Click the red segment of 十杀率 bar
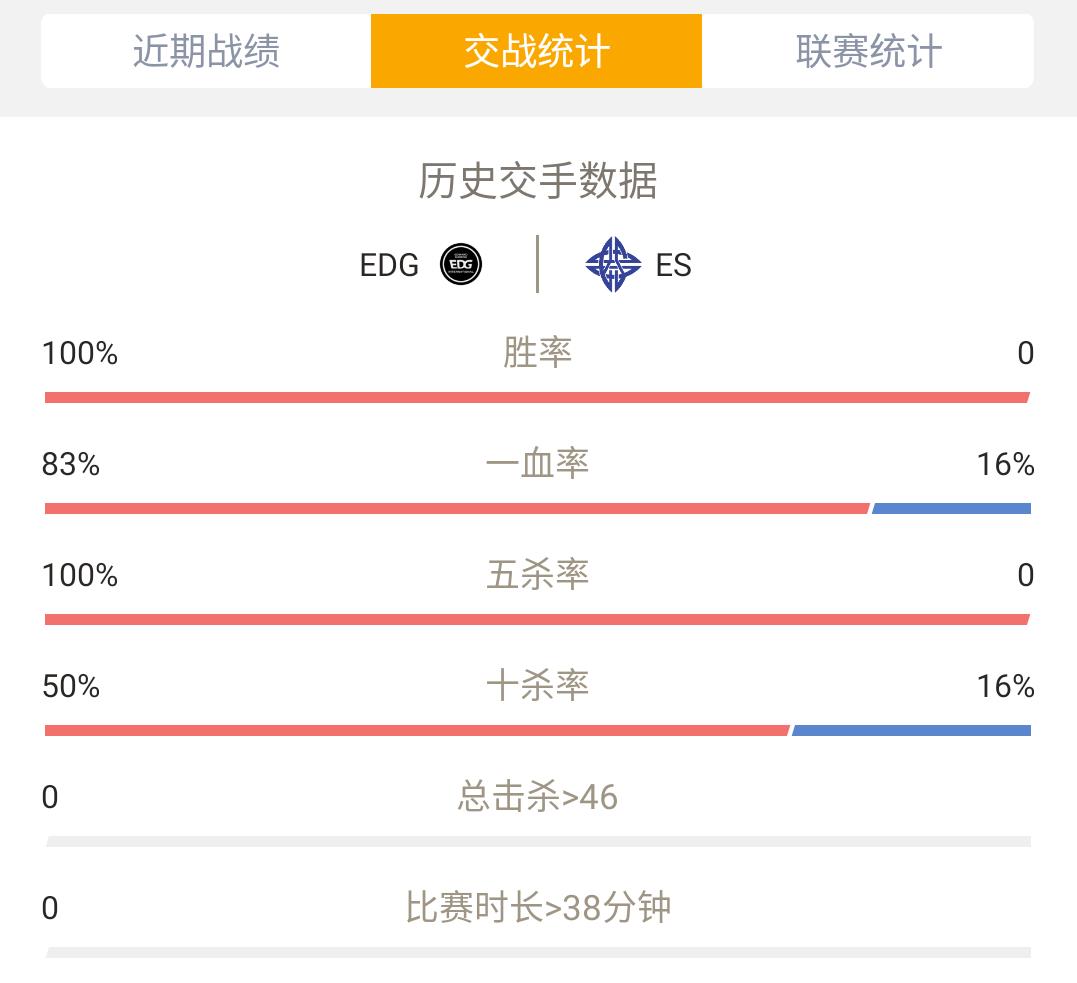Viewport: 1077px width, 983px height. (417, 731)
